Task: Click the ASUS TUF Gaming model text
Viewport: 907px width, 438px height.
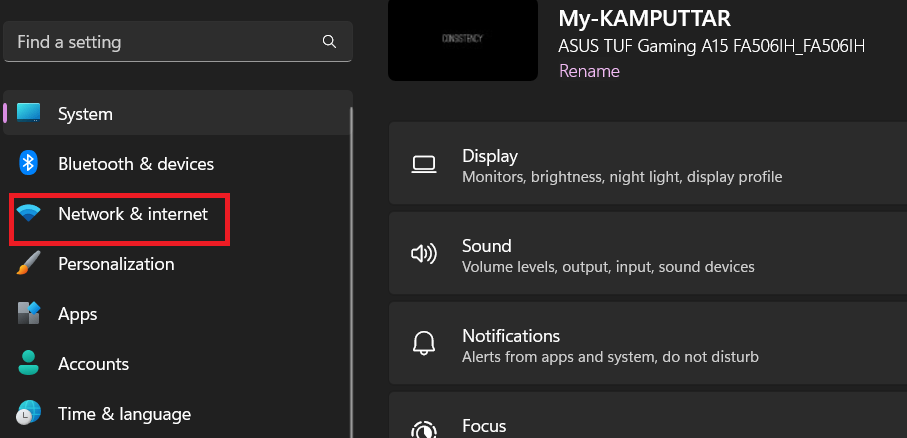Action: [x=711, y=46]
